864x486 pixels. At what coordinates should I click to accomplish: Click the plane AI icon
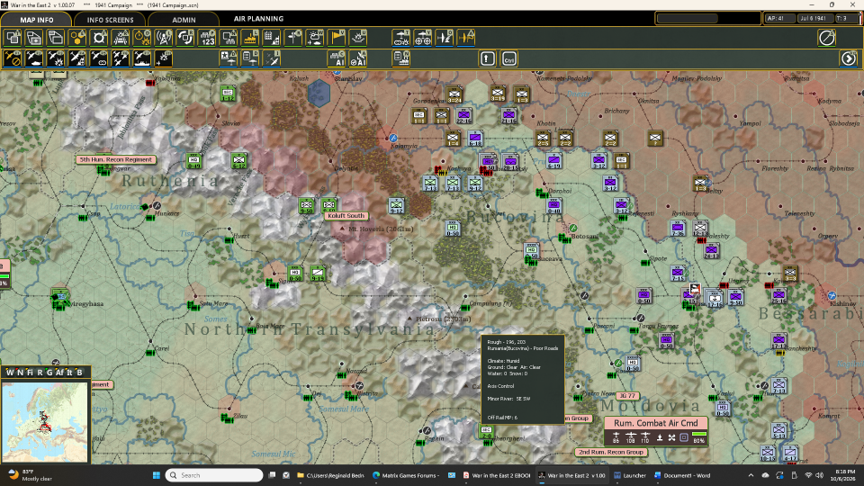coord(358,58)
